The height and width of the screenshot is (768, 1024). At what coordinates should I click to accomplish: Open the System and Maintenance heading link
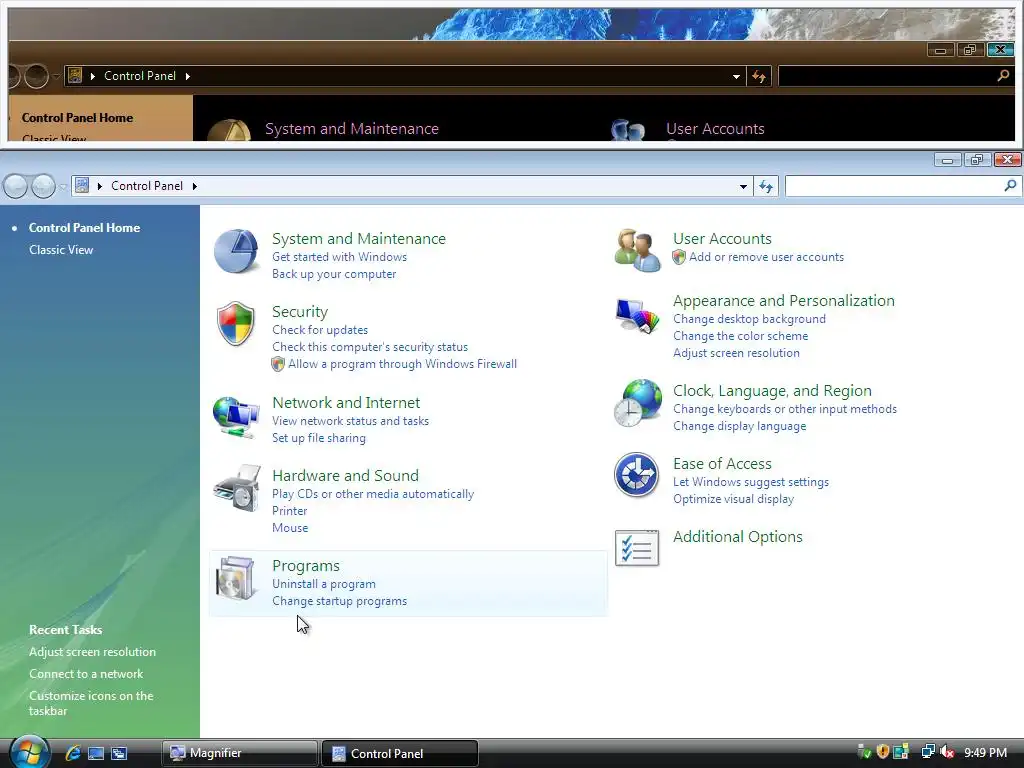point(359,239)
